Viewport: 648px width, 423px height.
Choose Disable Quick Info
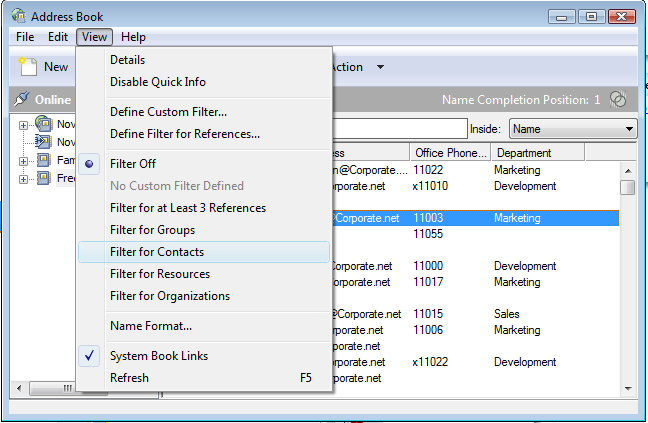click(x=204, y=82)
